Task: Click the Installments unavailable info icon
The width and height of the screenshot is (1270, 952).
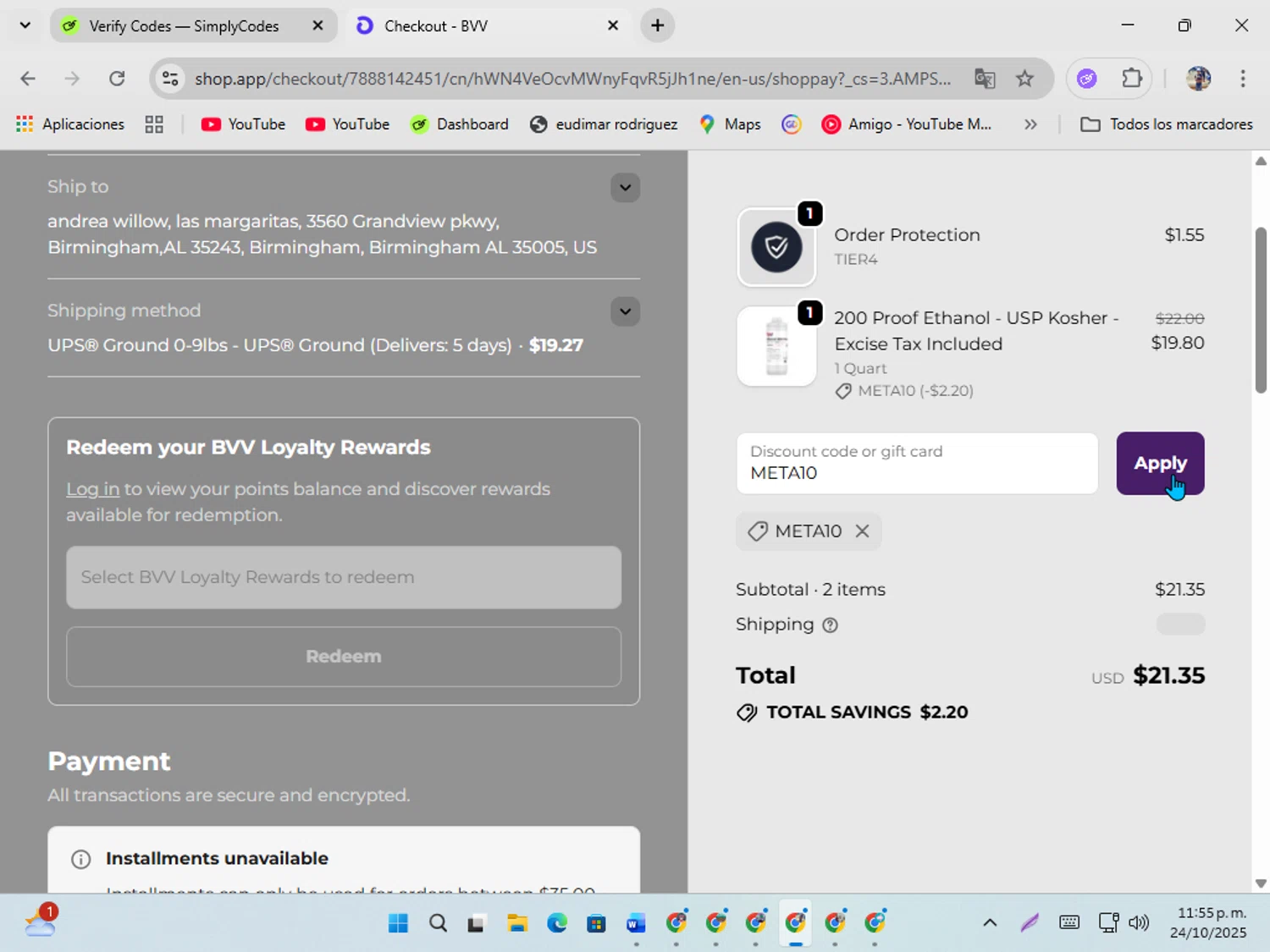Action: 81,860
